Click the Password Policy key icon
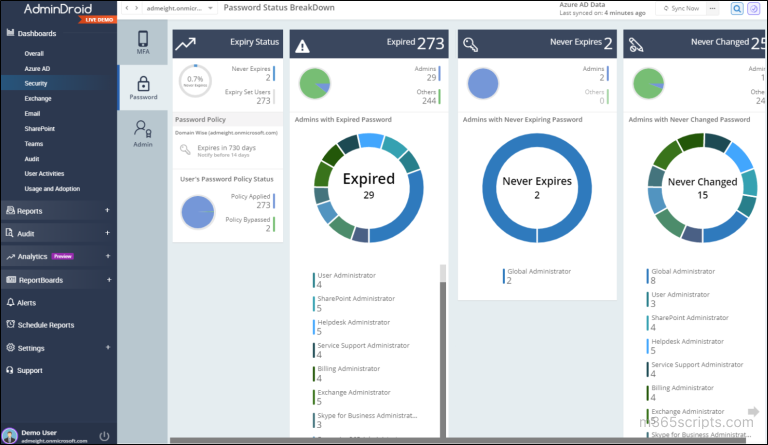The image size is (768, 445). pyautogui.click(x=185, y=150)
